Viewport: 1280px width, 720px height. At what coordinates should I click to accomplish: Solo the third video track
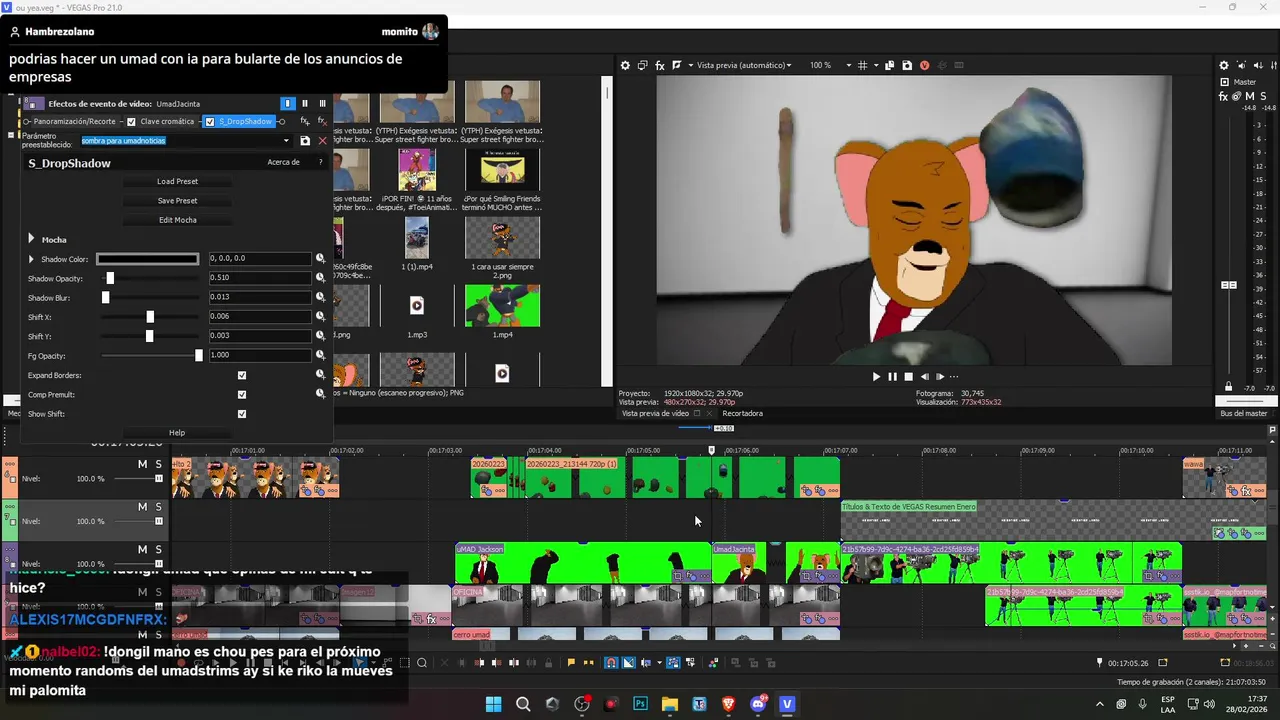(x=158, y=549)
